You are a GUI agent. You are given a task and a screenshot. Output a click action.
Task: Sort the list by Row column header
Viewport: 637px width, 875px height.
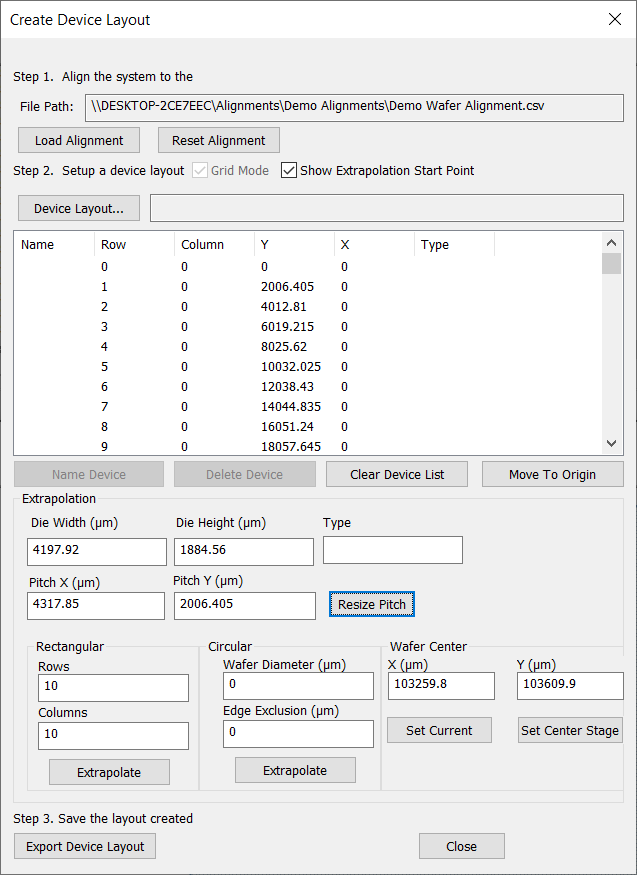[133, 245]
